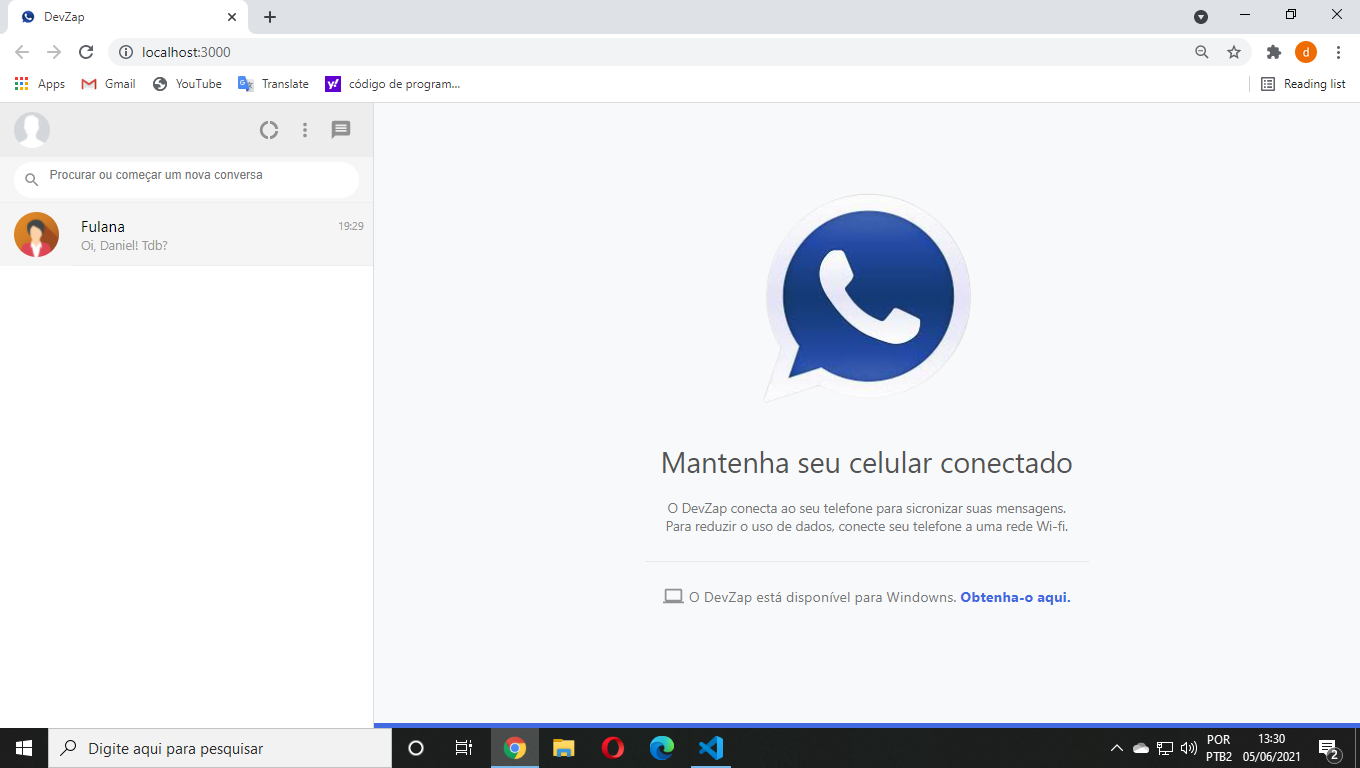
Task: Open the tab search dropdown arrow
Action: coord(1201,17)
